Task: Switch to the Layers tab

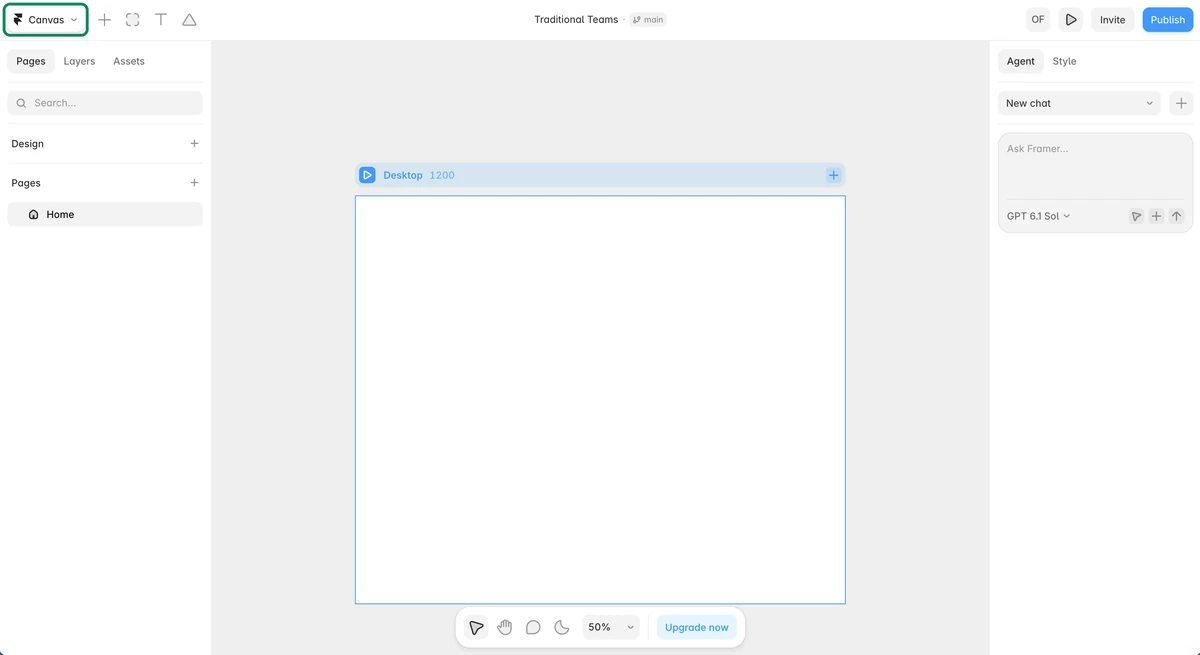Action: tap(79, 61)
